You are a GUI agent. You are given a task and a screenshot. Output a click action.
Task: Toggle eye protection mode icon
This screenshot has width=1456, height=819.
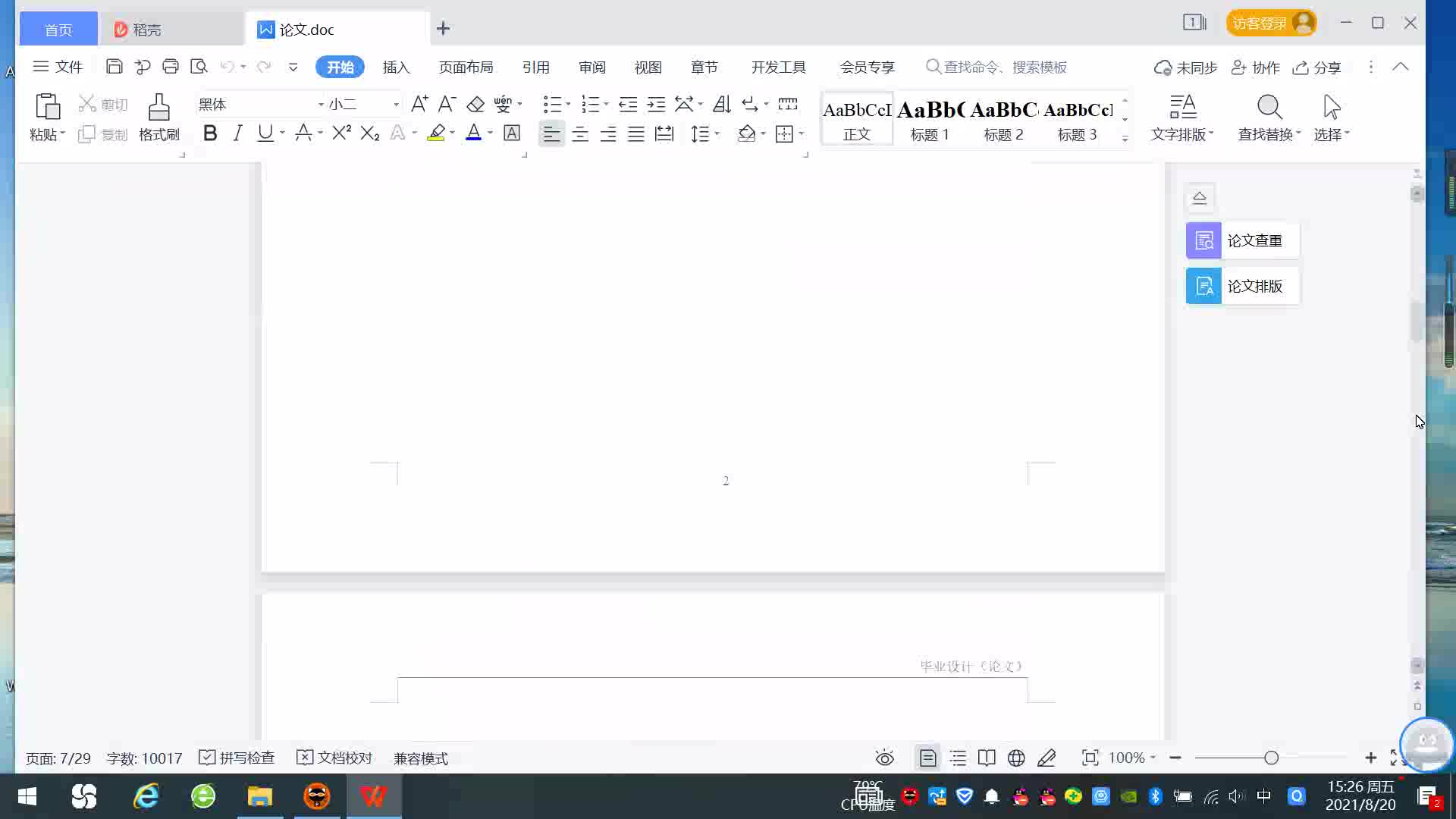884,758
